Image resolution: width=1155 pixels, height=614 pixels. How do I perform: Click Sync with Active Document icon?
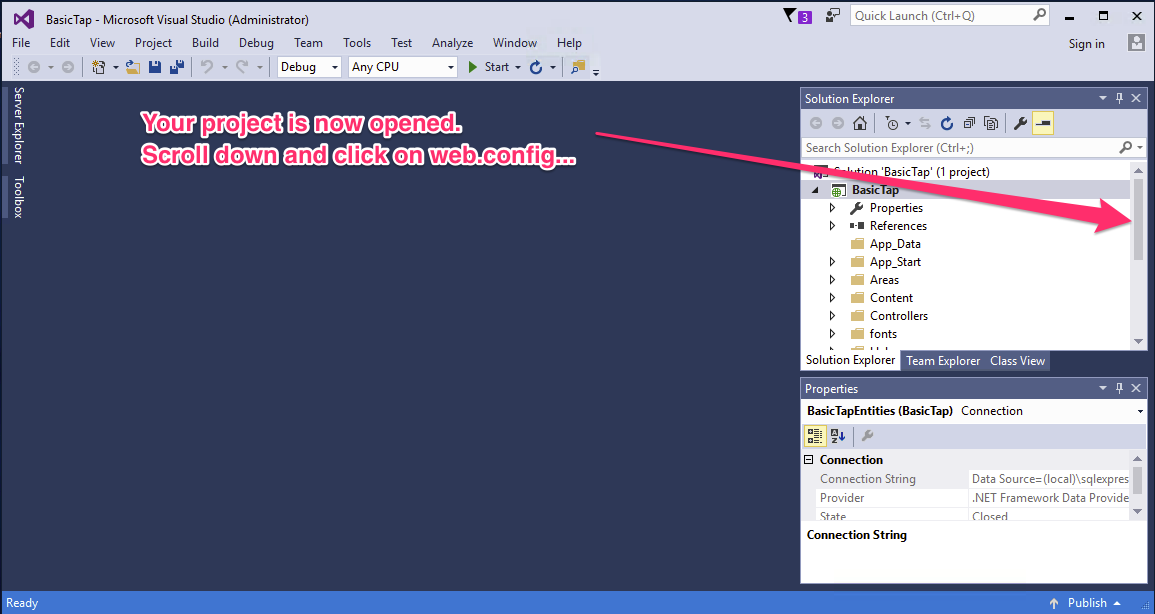coord(925,123)
